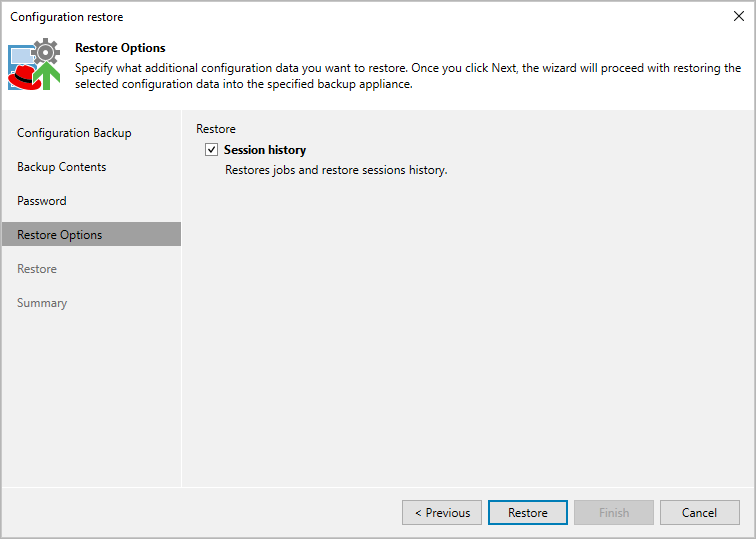Click the 'Restores jobs and restore sessions history.' text
This screenshot has height=539, width=756.
[336, 170]
